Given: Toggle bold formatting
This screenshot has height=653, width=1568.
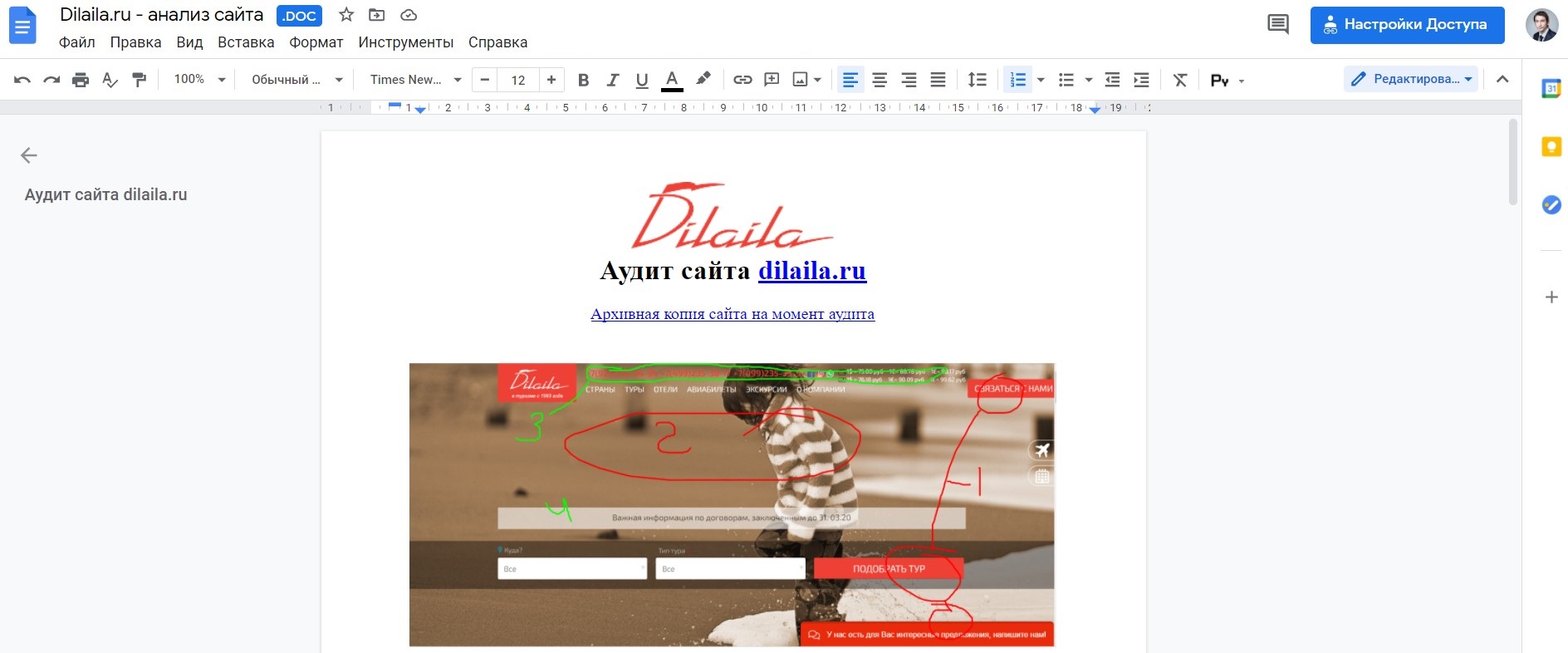Looking at the screenshot, I should click(x=583, y=80).
